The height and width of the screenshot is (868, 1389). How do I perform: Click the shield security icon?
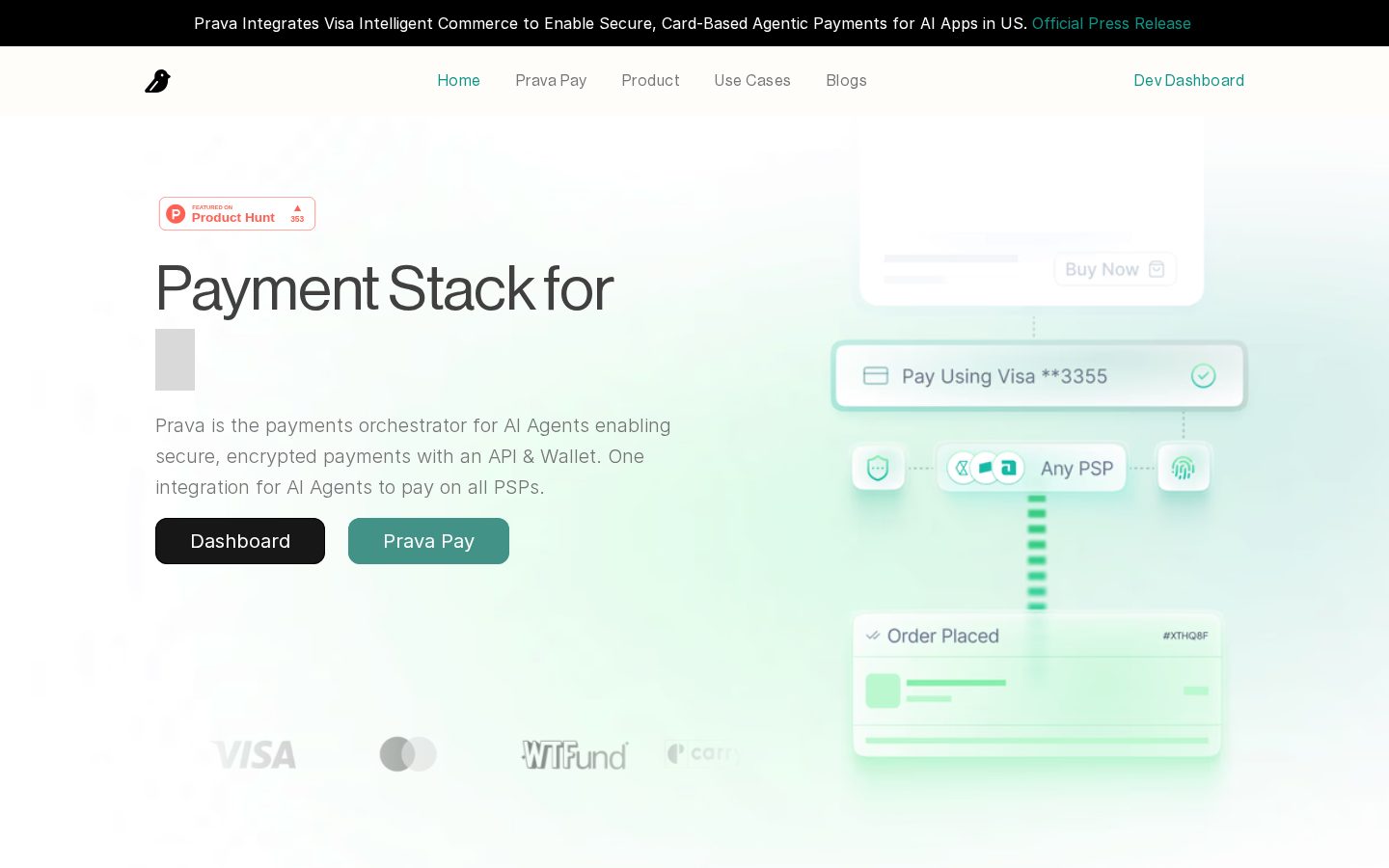(x=878, y=469)
